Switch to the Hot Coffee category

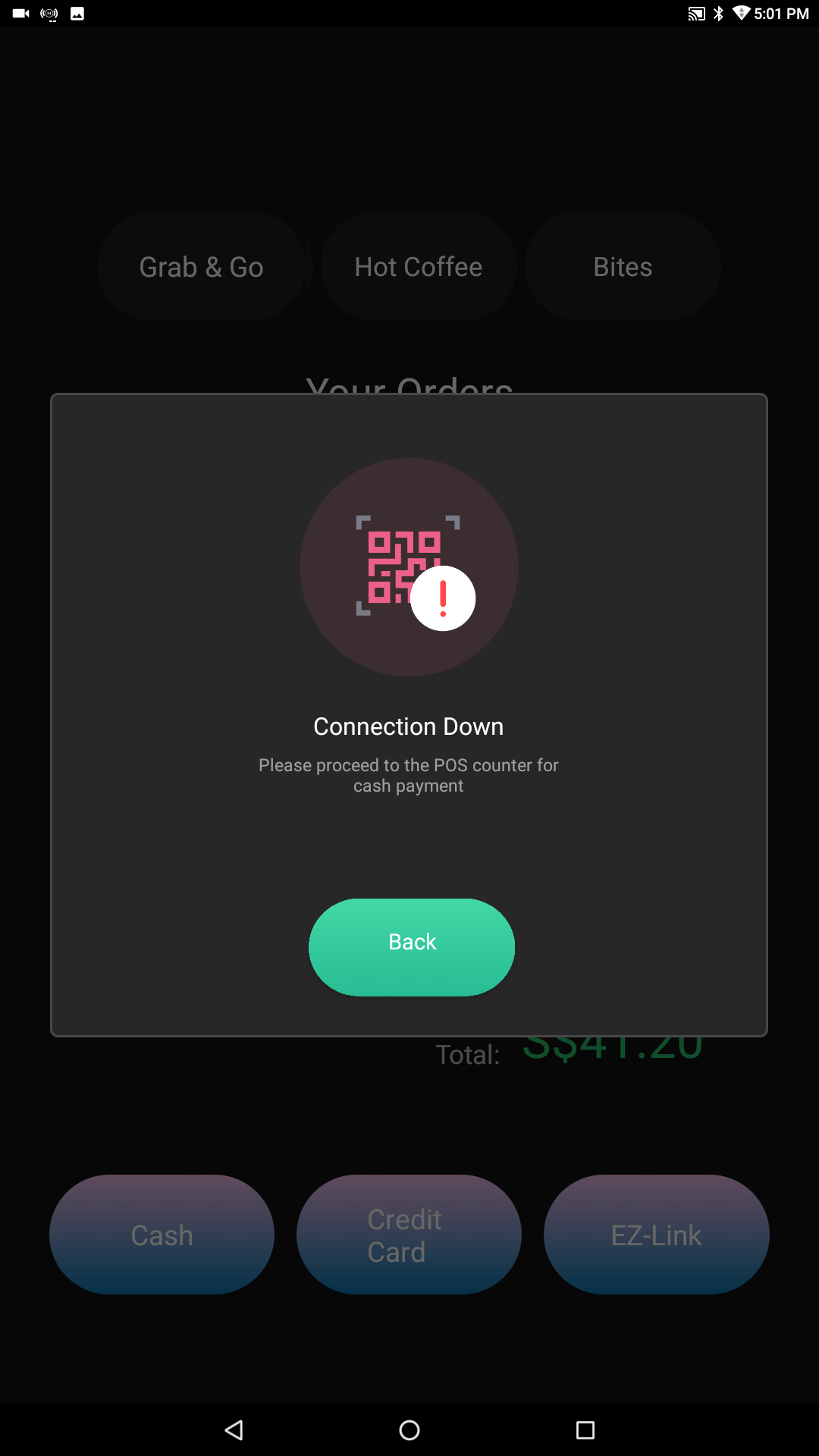click(x=419, y=266)
